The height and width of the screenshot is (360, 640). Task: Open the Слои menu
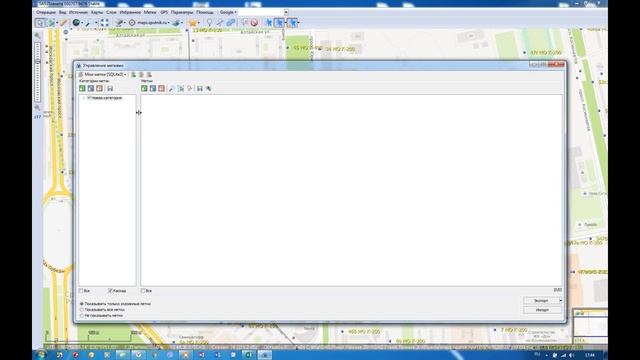(111, 12)
